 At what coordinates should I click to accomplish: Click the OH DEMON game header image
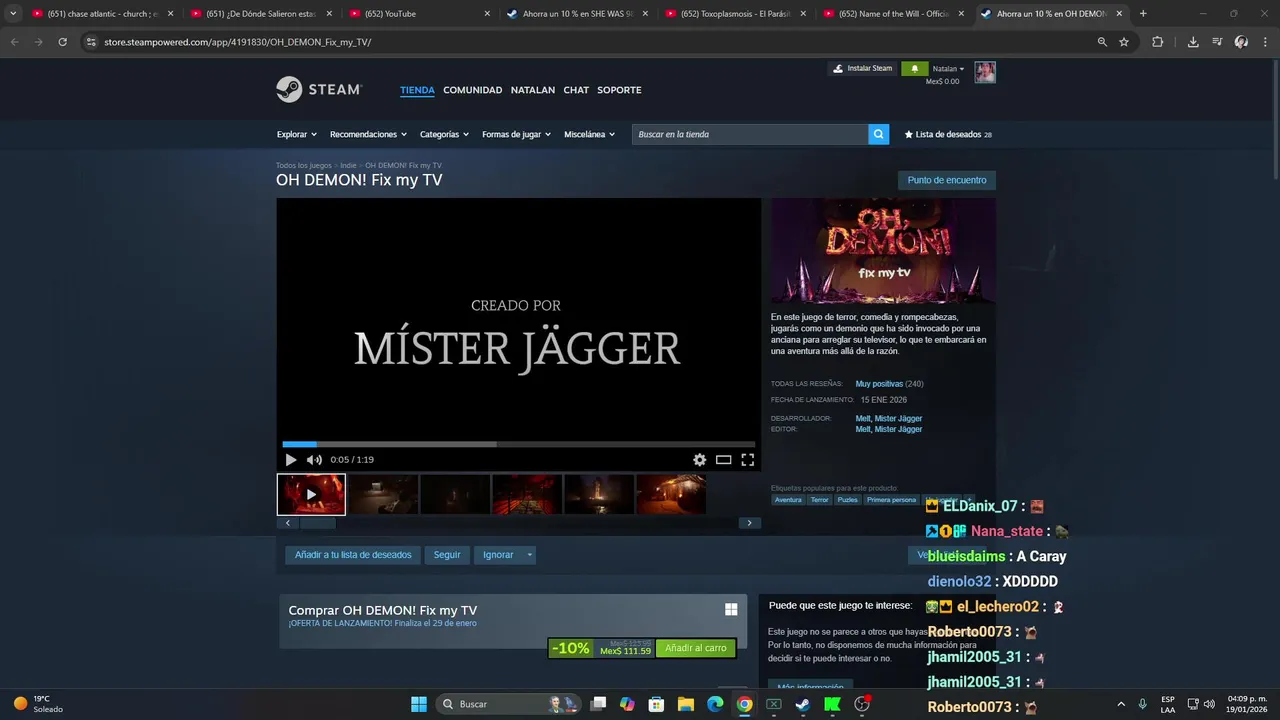click(883, 250)
